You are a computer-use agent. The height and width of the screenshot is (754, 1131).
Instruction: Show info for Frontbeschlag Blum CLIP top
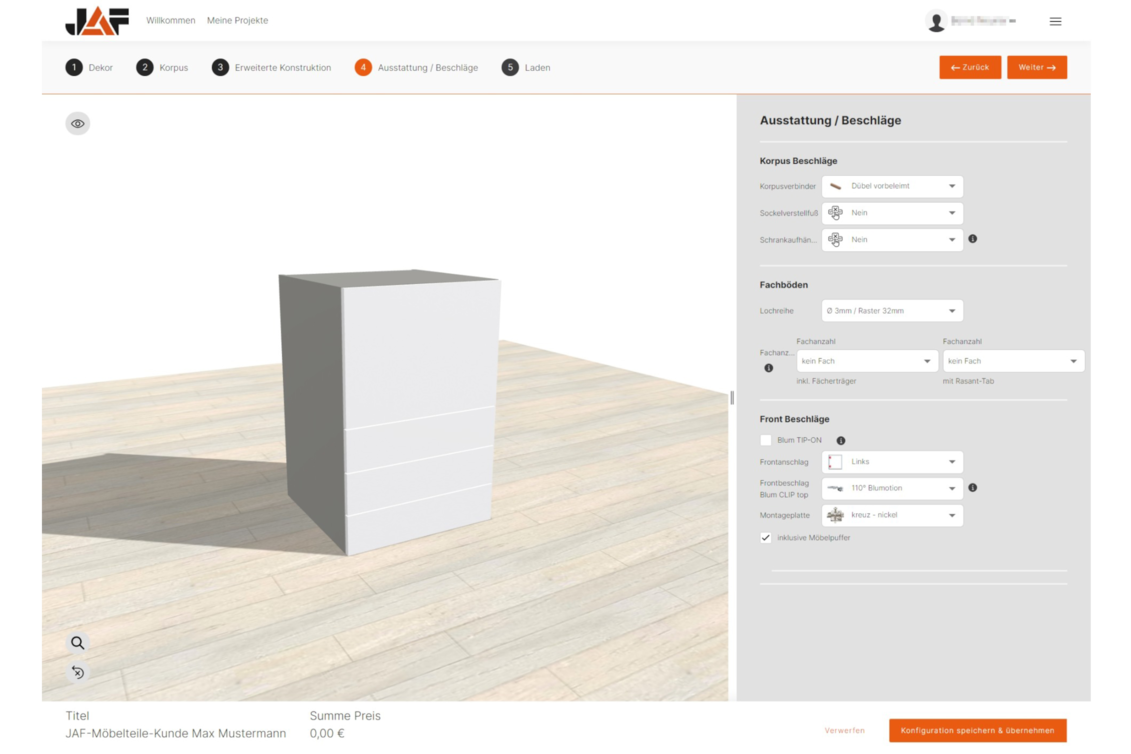tap(973, 488)
